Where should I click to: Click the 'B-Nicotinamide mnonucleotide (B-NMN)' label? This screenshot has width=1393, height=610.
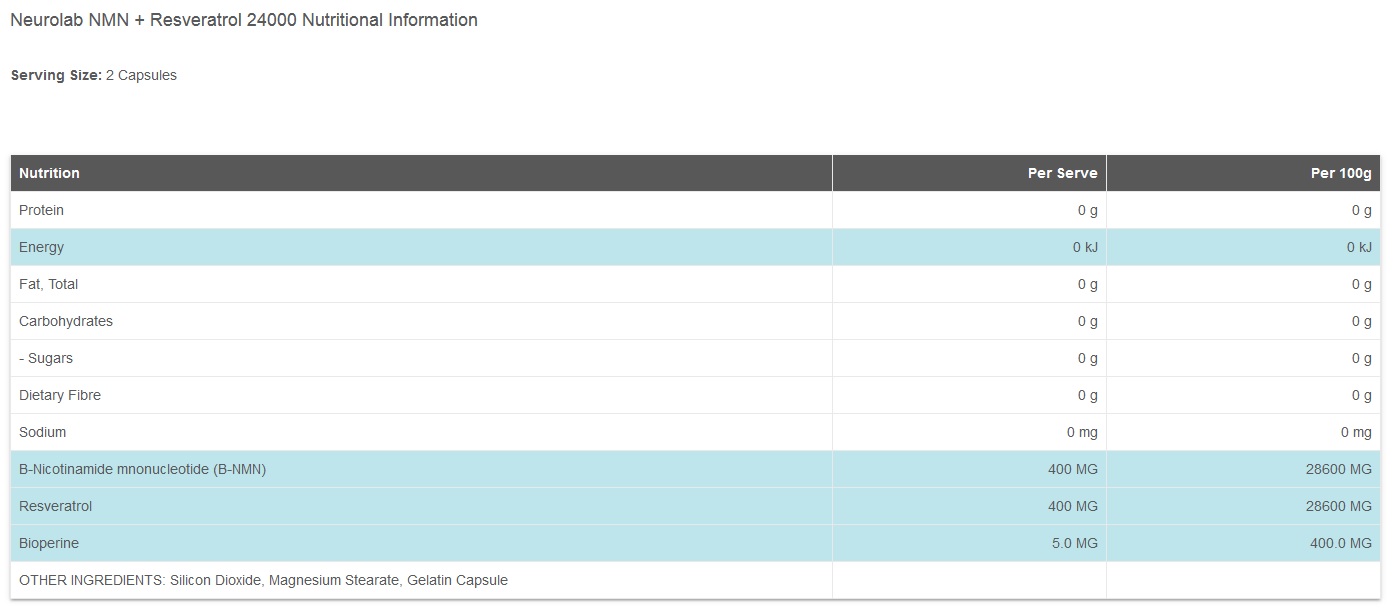pyautogui.click(x=142, y=469)
